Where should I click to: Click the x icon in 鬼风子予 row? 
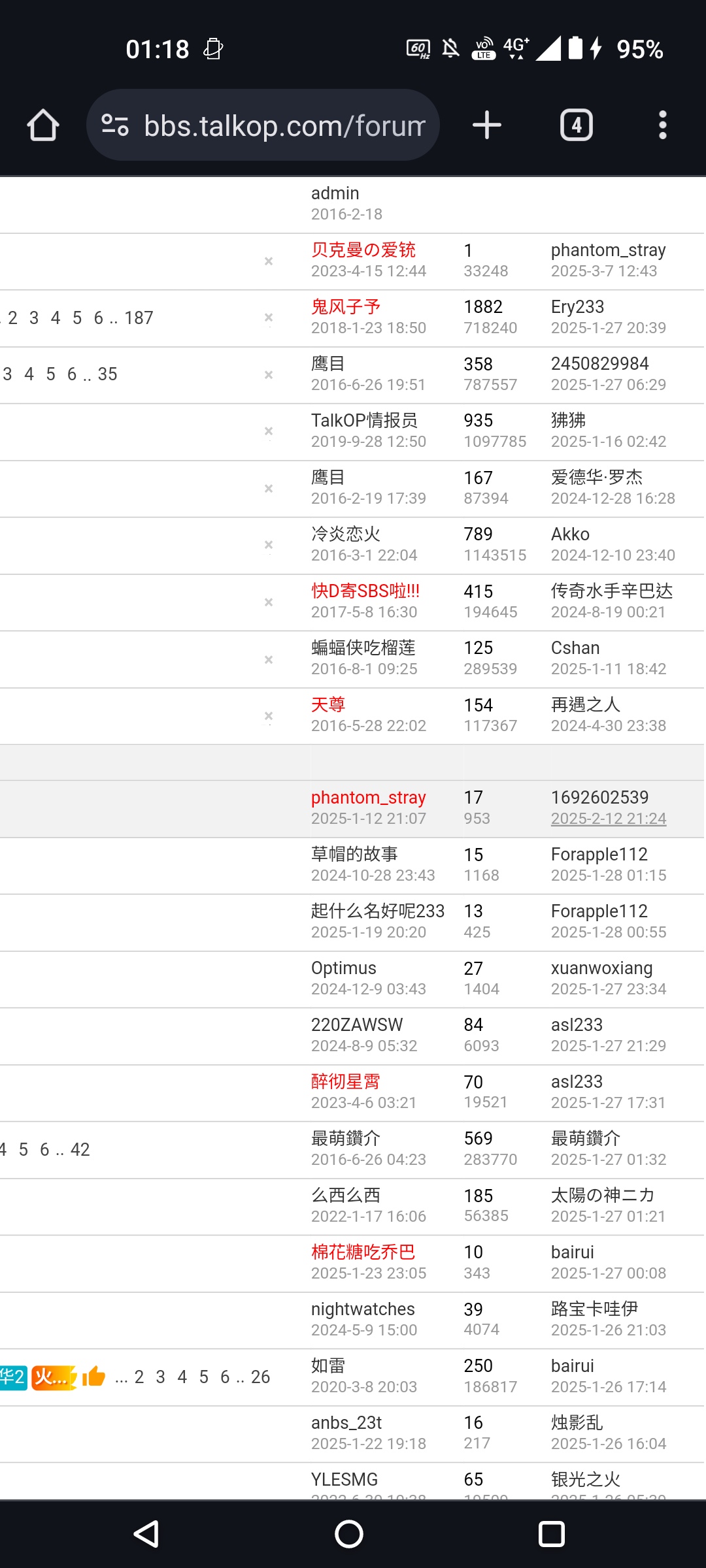268,318
